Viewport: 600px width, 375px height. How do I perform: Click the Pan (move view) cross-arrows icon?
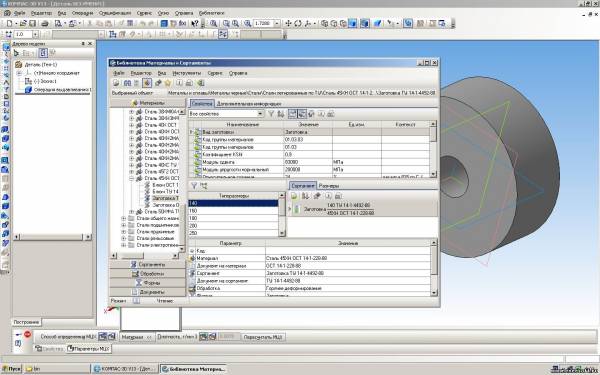[x=288, y=23]
